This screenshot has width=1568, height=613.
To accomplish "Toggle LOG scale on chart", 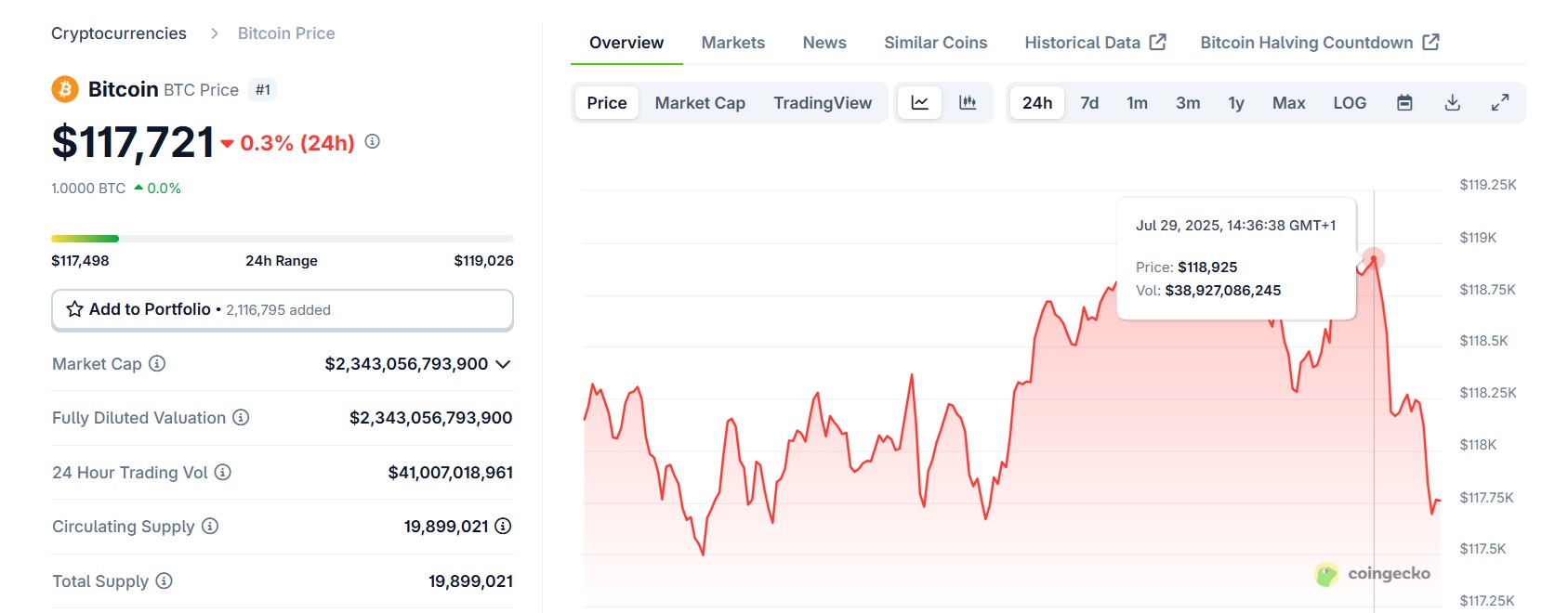I will 1350,102.
